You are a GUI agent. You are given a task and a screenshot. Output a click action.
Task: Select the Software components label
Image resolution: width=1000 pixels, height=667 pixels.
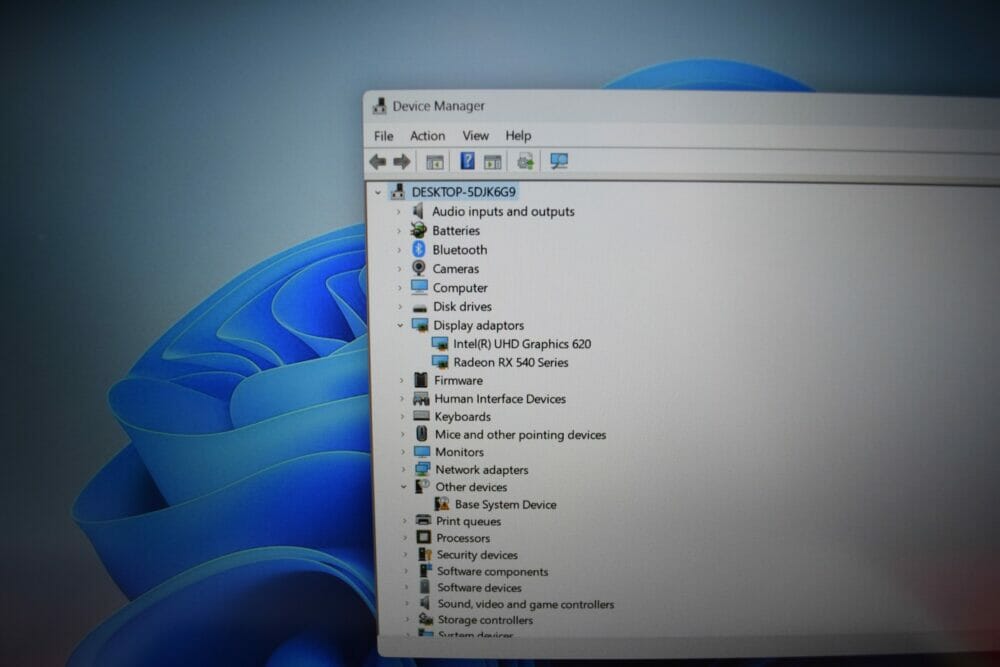492,571
